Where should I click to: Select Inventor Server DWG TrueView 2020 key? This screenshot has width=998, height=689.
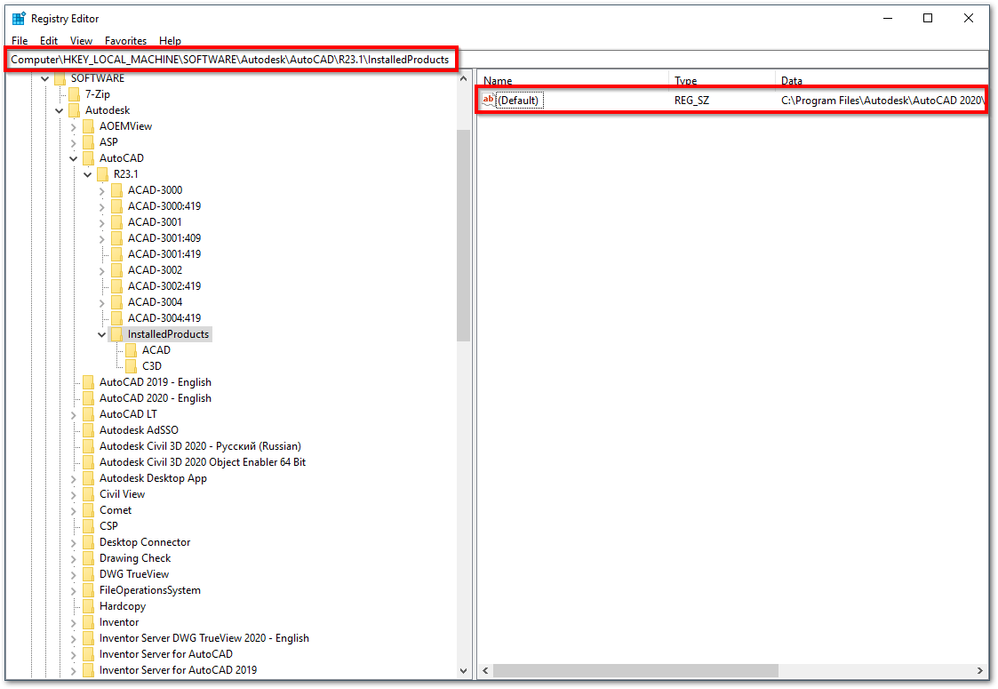tap(204, 638)
